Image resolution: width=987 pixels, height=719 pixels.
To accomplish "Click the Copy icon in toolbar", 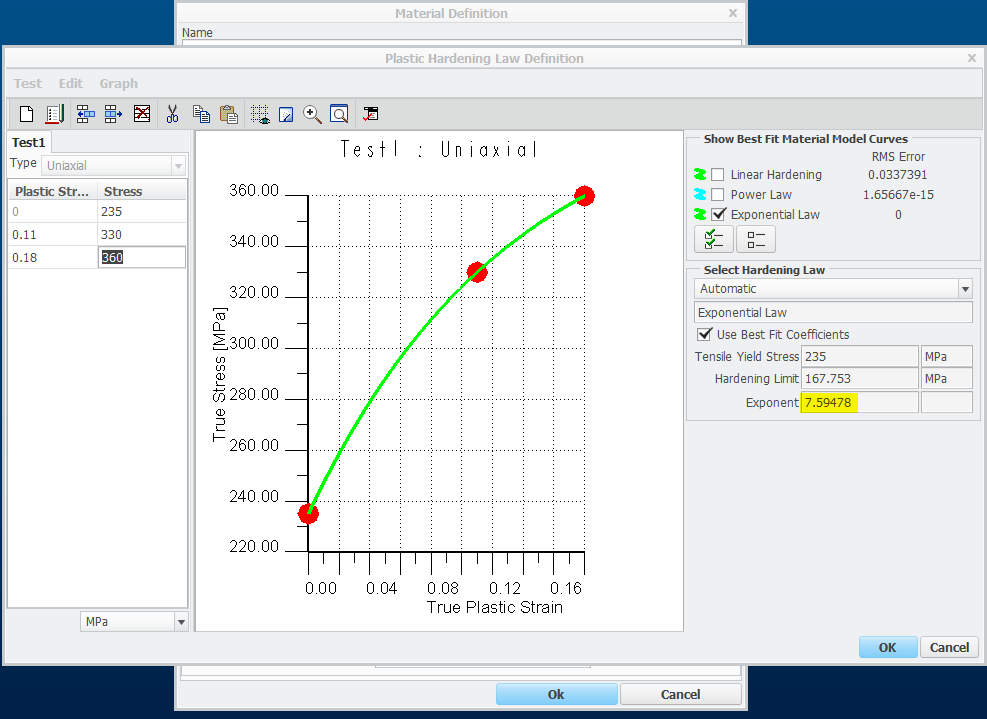I will (201, 114).
